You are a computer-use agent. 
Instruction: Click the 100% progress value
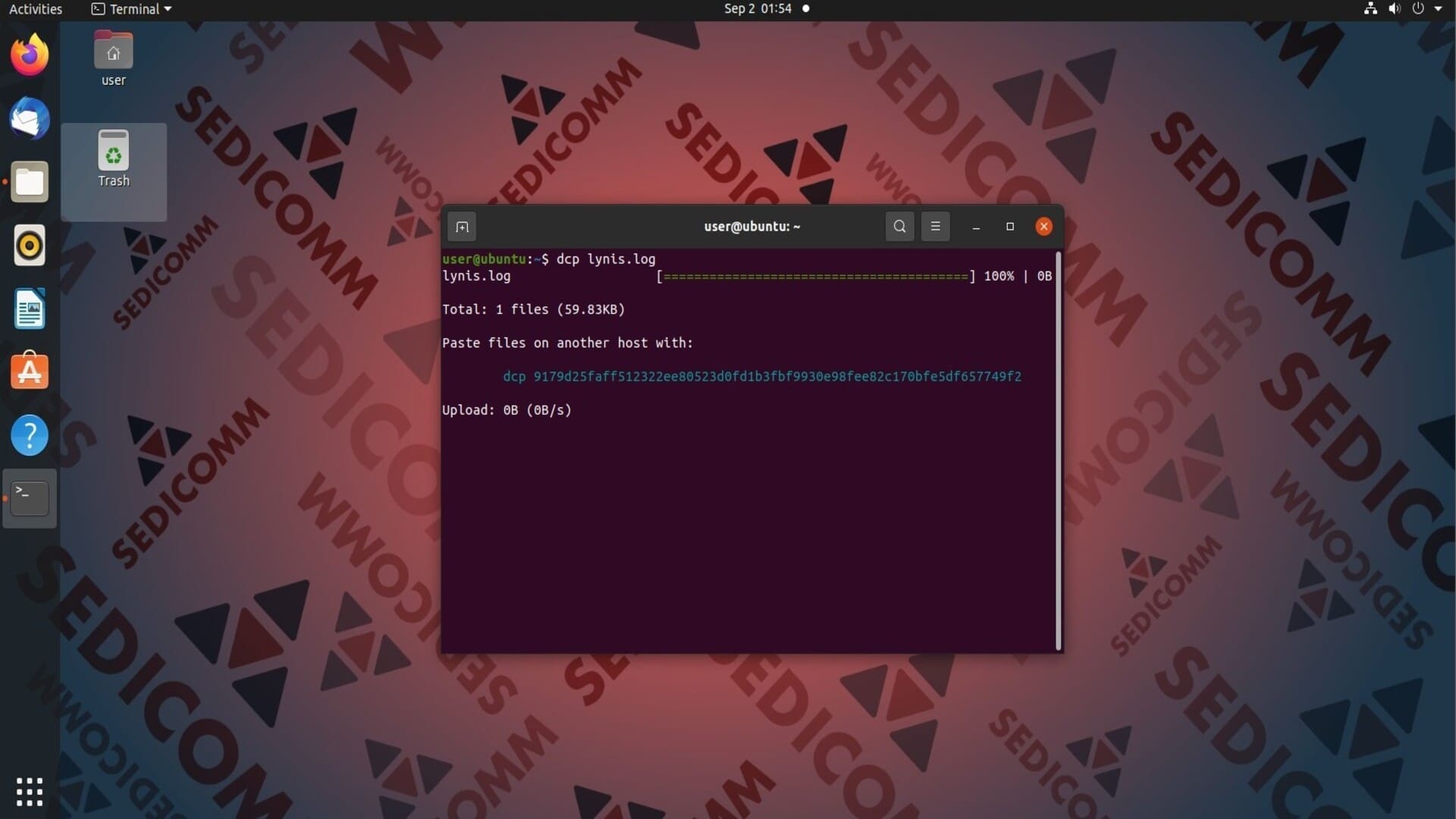click(999, 276)
